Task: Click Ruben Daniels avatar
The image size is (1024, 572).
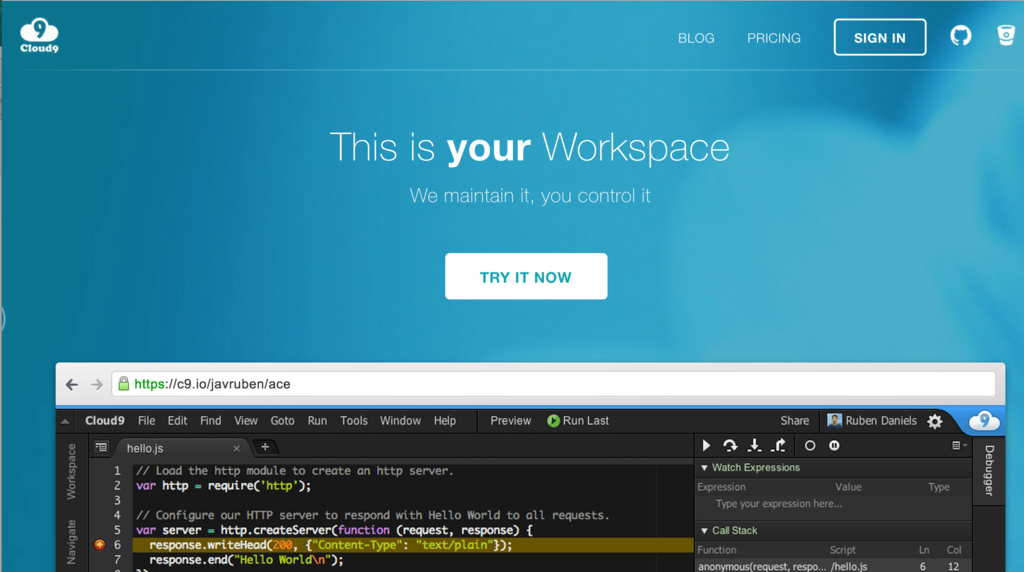Action: click(834, 421)
